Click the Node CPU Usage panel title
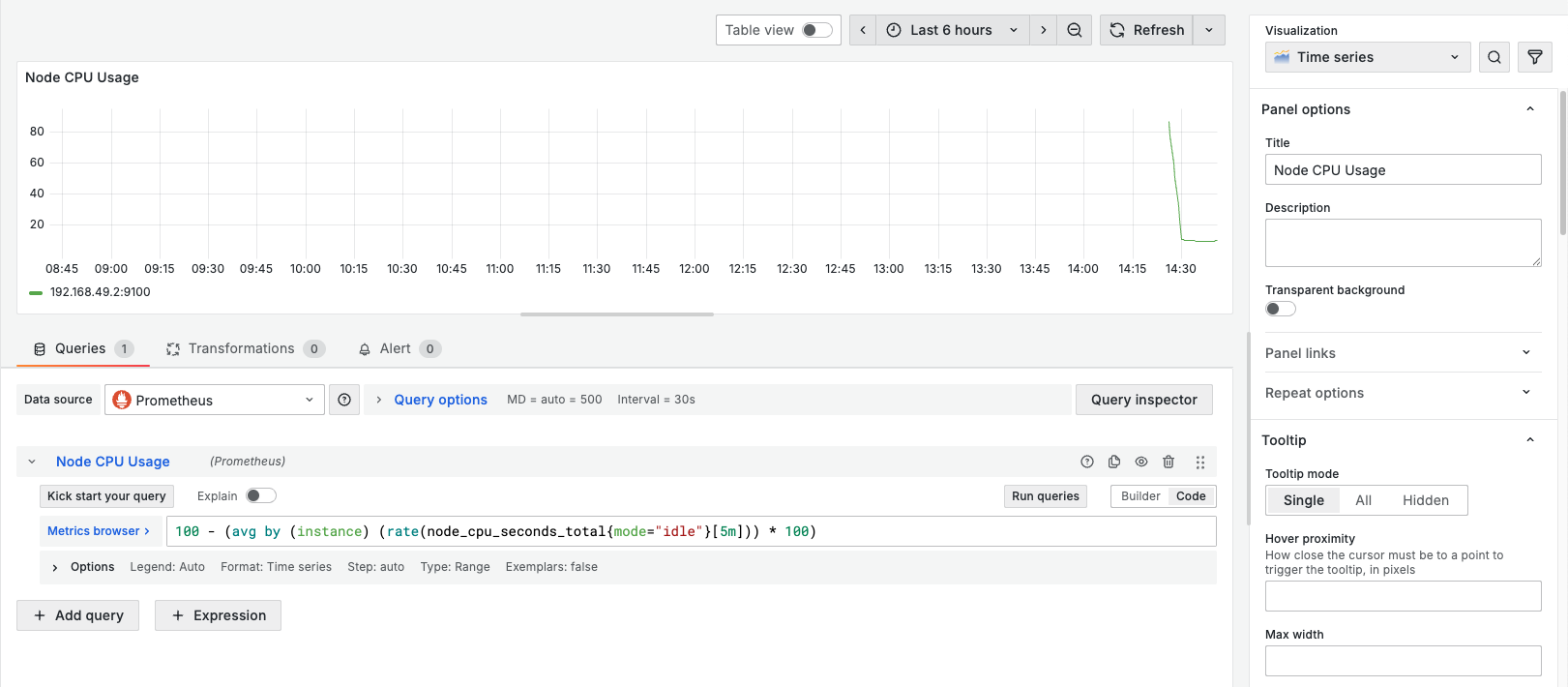This screenshot has height=687, width=1568. click(x=82, y=77)
